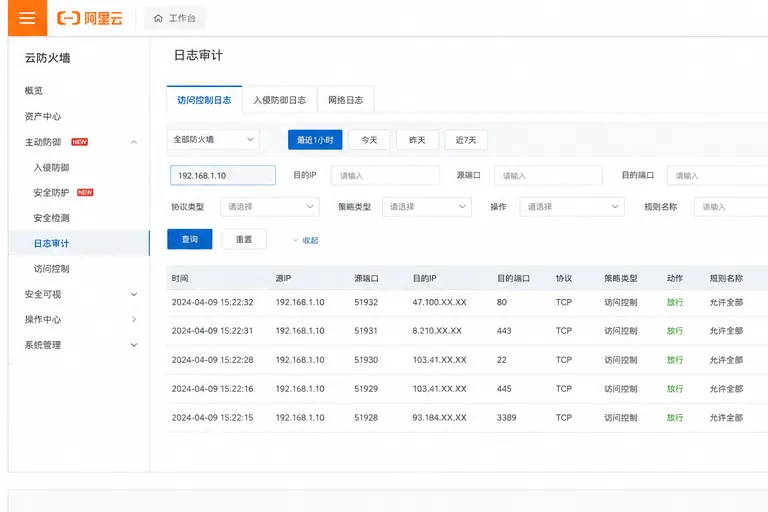The image size is (768, 512).
Task: Click the Aliyun logo
Action: [x=90, y=18]
